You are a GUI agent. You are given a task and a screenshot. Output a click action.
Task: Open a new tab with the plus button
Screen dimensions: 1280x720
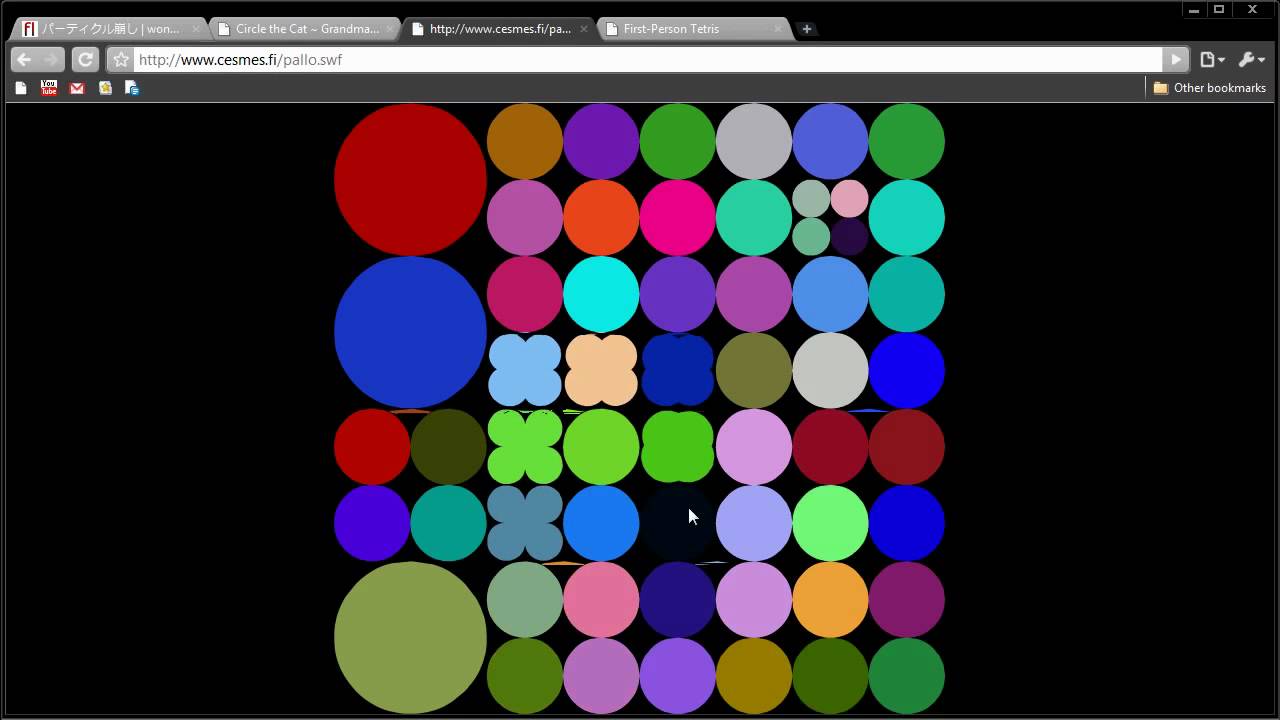(807, 29)
